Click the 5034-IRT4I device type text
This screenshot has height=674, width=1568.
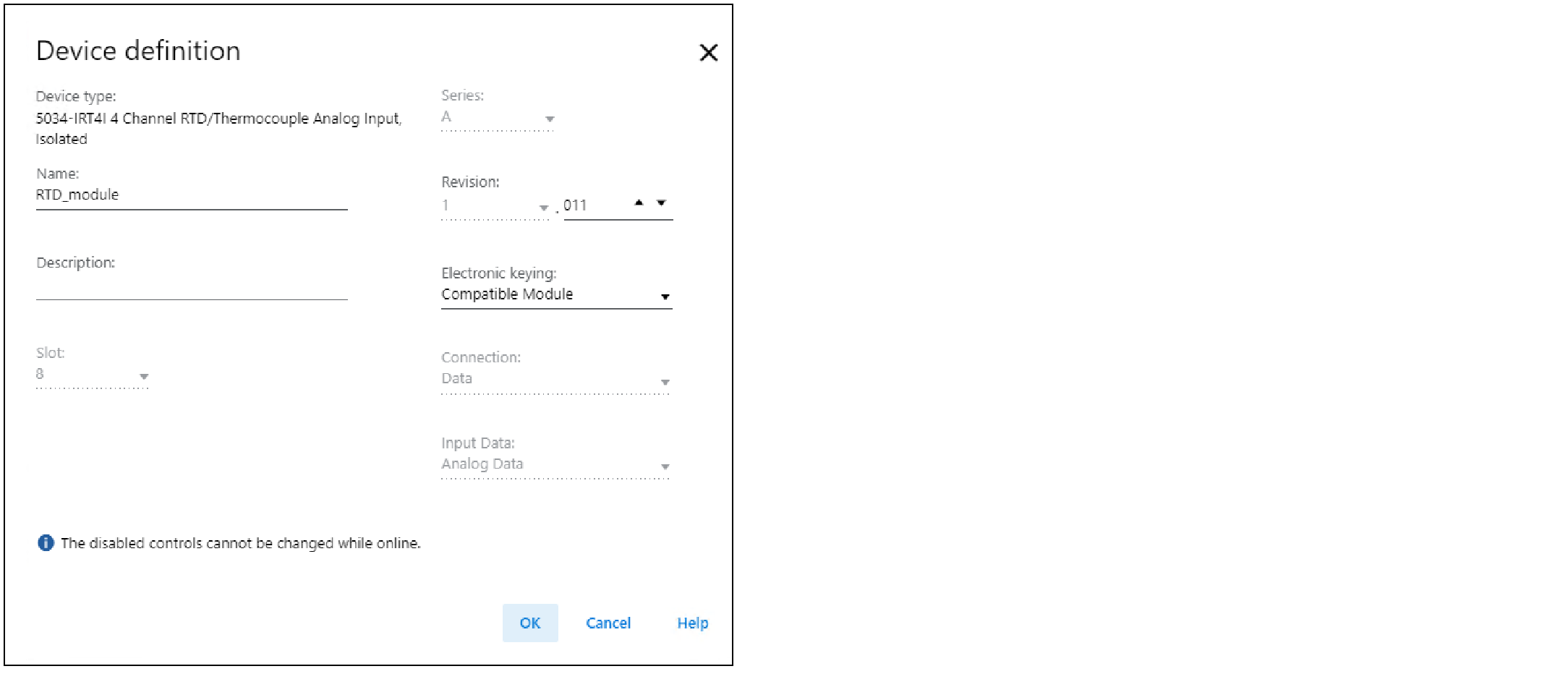(218, 119)
